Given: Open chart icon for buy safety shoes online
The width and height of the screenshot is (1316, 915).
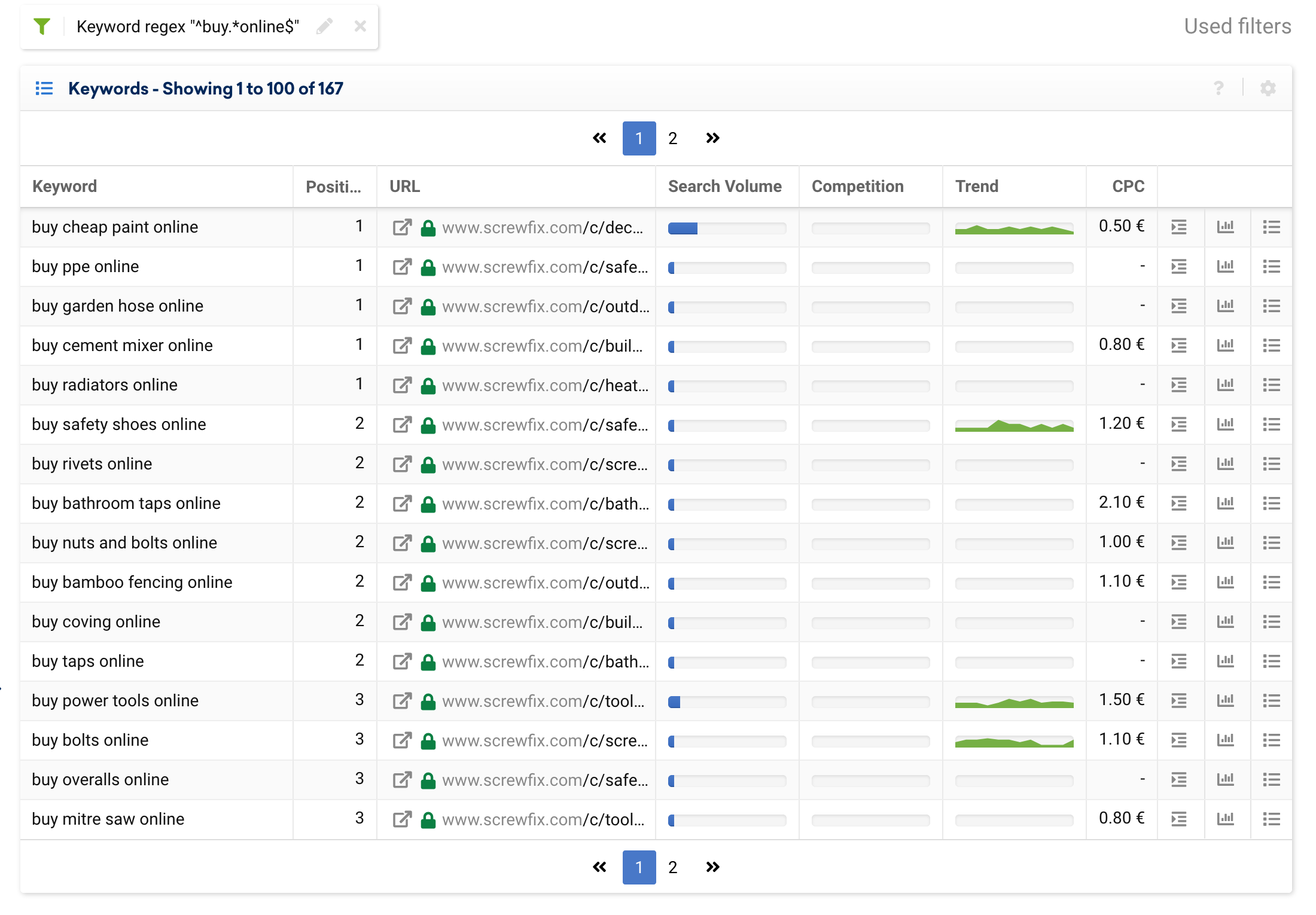Looking at the screenshot, I should click(x=1226, y=425).
